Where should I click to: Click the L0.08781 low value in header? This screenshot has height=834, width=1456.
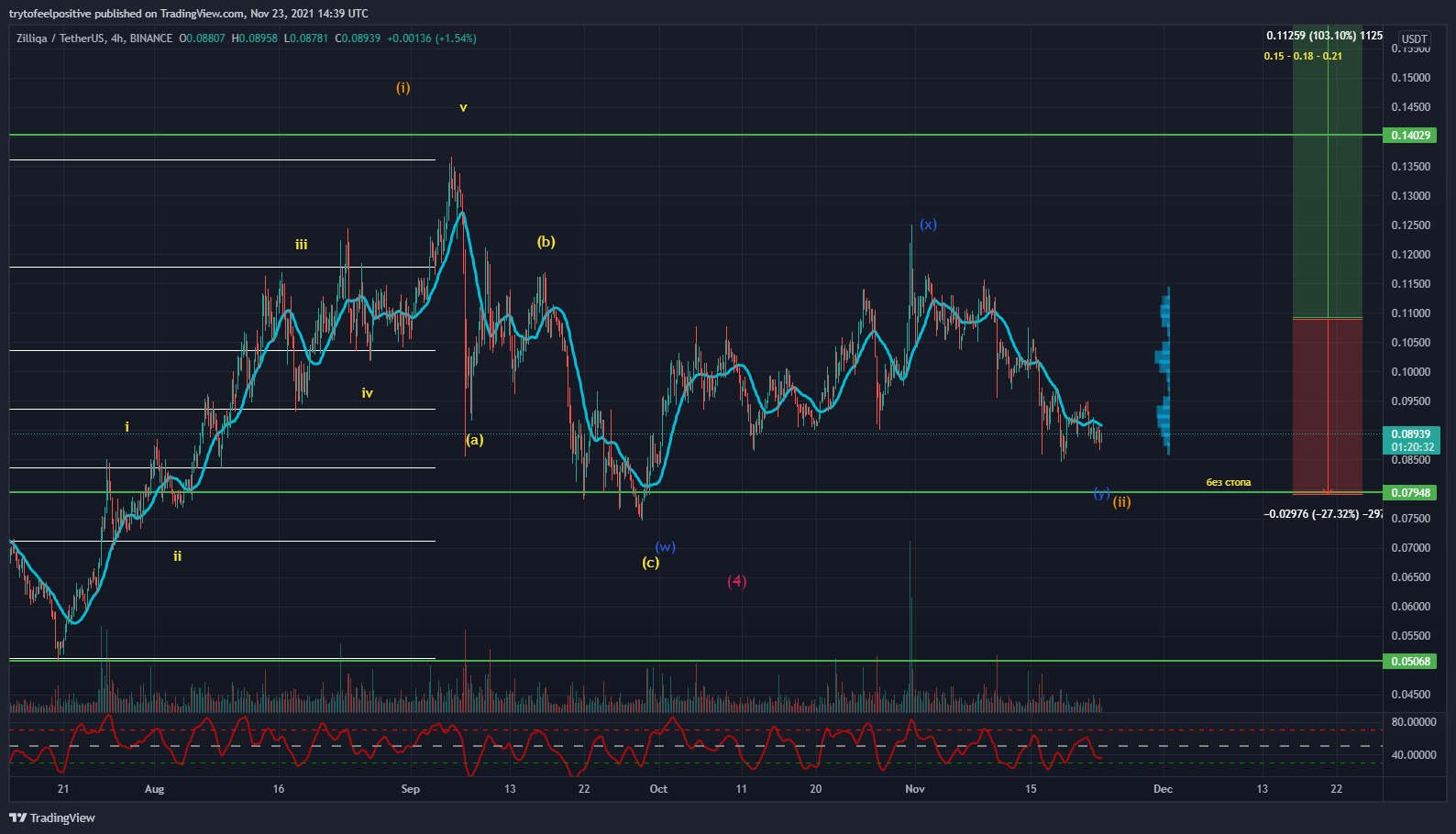coord(306,38)
